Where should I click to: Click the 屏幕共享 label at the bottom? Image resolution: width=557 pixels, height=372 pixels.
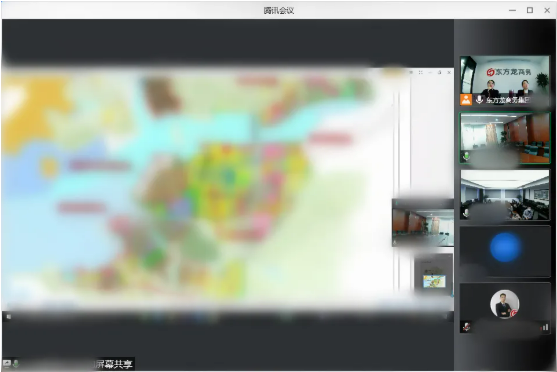114,364
